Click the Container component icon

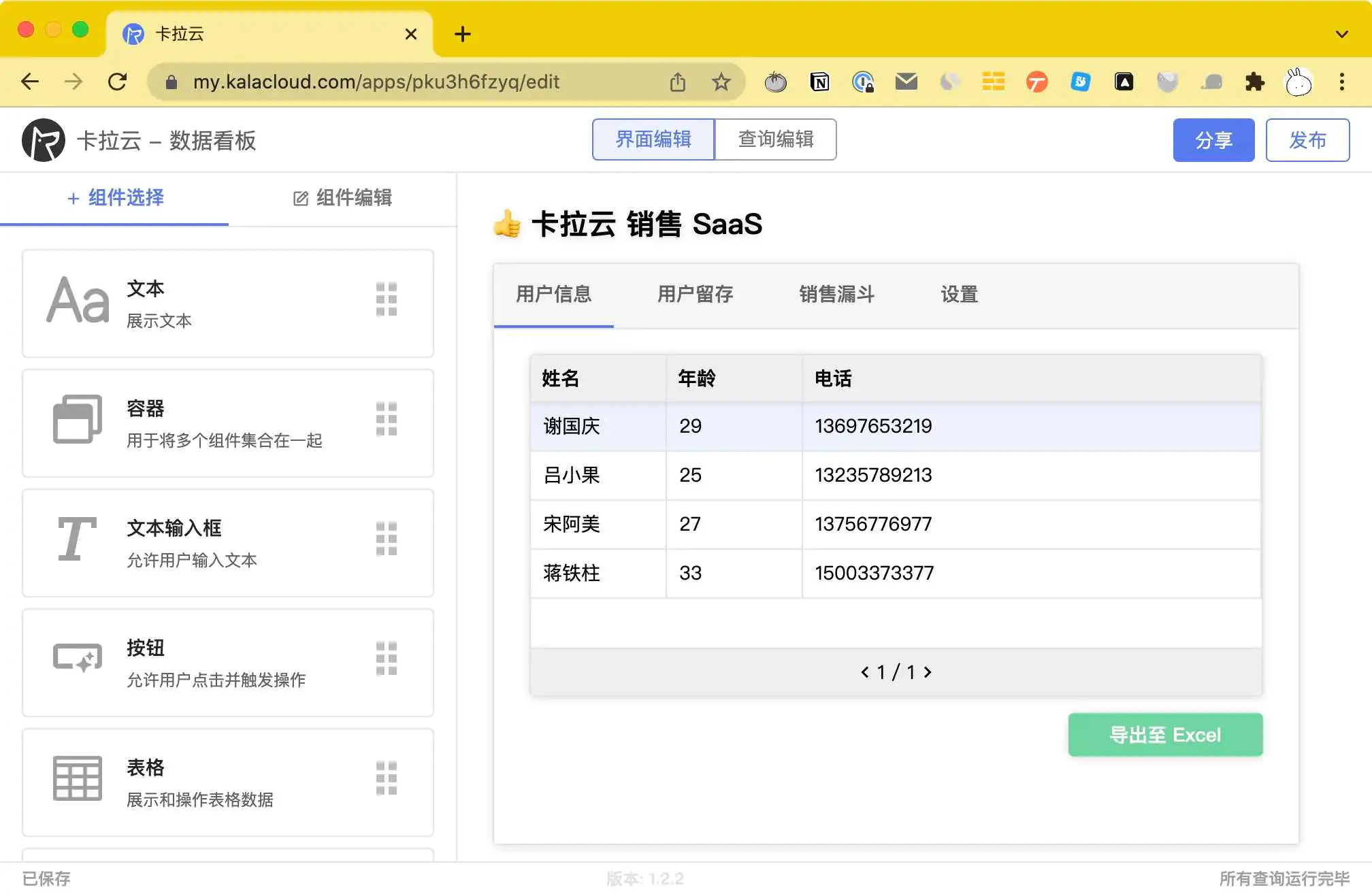tap(78, 419)
